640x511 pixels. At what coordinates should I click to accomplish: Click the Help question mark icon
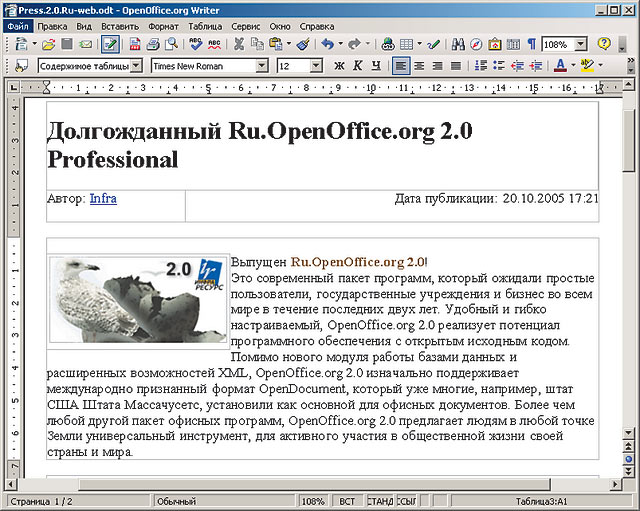(604, 44)
